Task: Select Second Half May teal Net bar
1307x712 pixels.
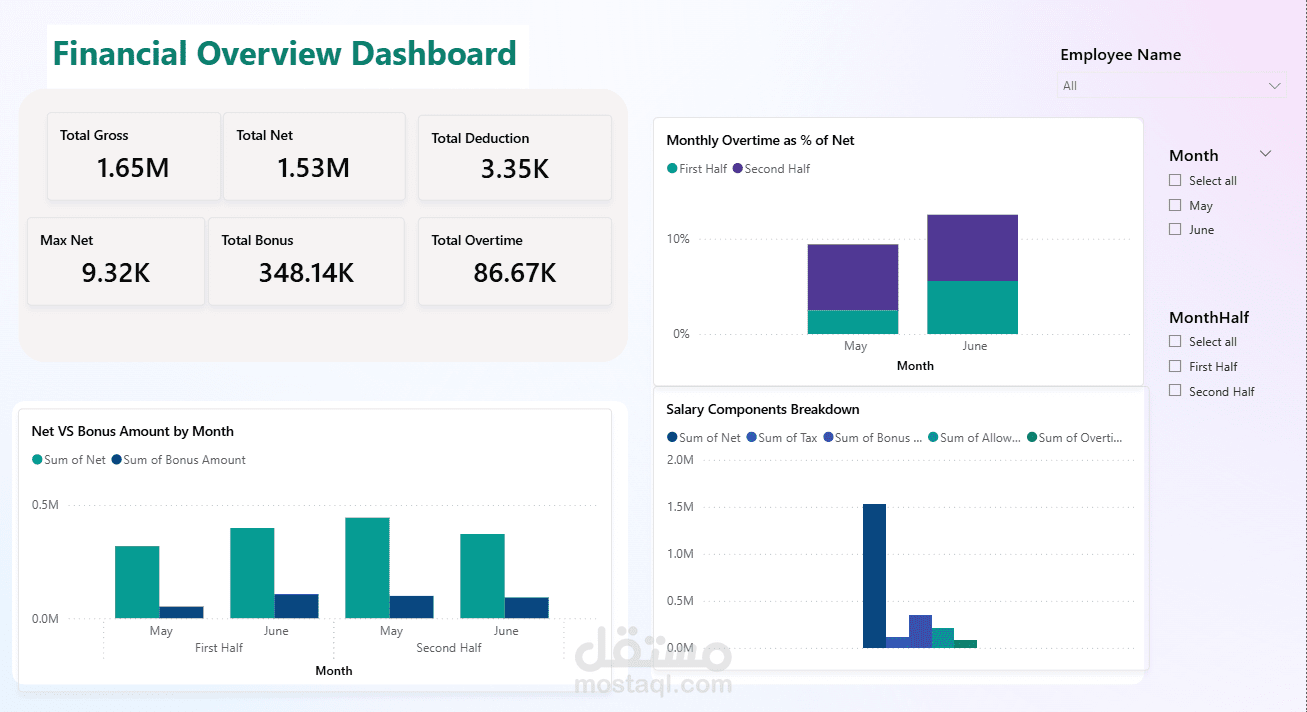Action: (367, 568)
